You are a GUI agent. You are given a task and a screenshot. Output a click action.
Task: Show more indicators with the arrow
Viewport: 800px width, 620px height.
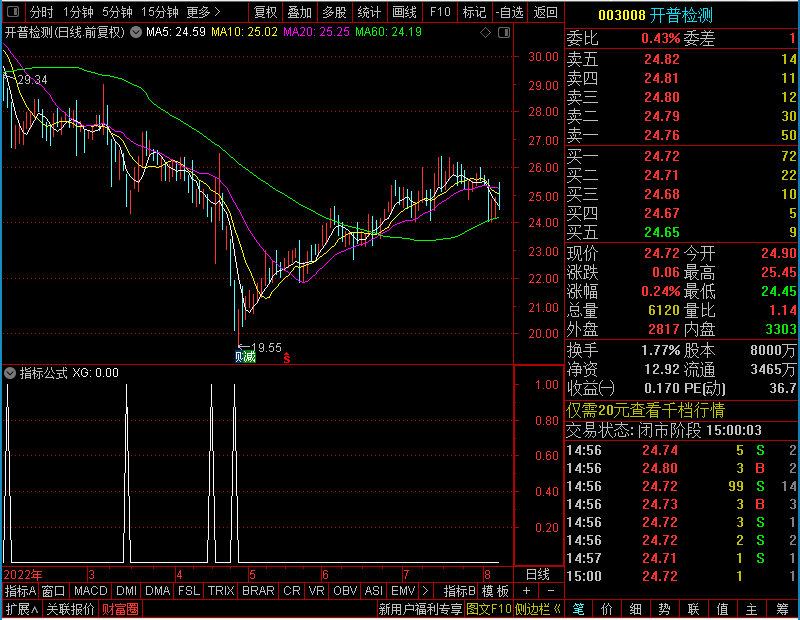tap(426, 591)
